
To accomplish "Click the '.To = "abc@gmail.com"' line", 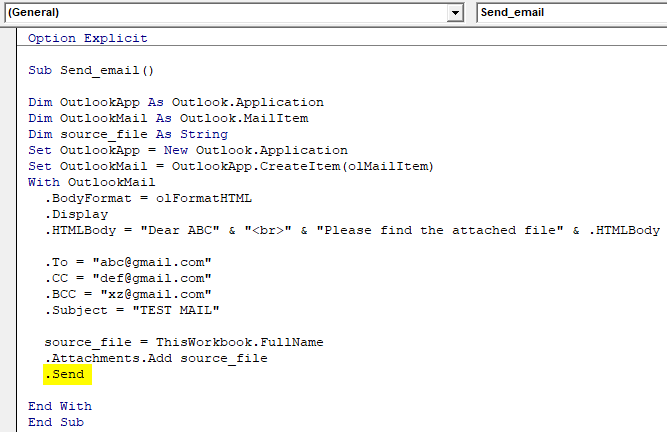I will [128, 262].
